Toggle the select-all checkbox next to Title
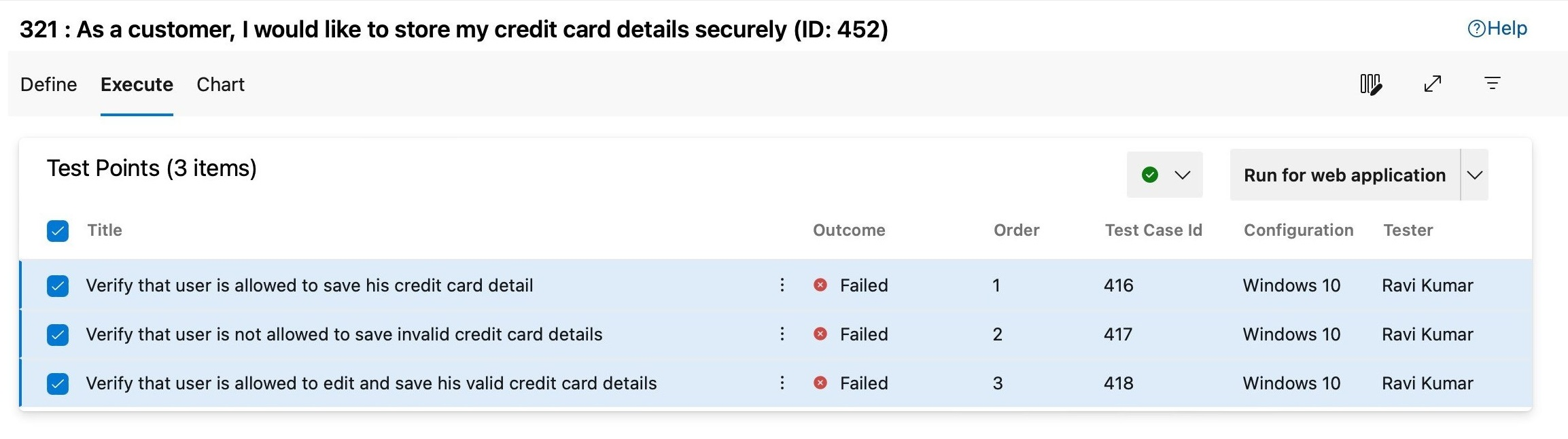The width and height of the screenshot is (1568, 439). click(58, 231)
